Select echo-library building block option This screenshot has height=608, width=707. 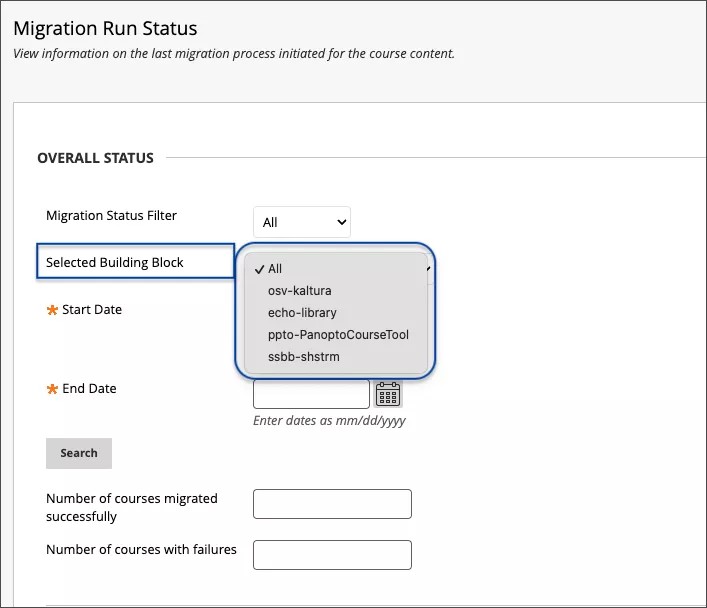tap(302, 313)
